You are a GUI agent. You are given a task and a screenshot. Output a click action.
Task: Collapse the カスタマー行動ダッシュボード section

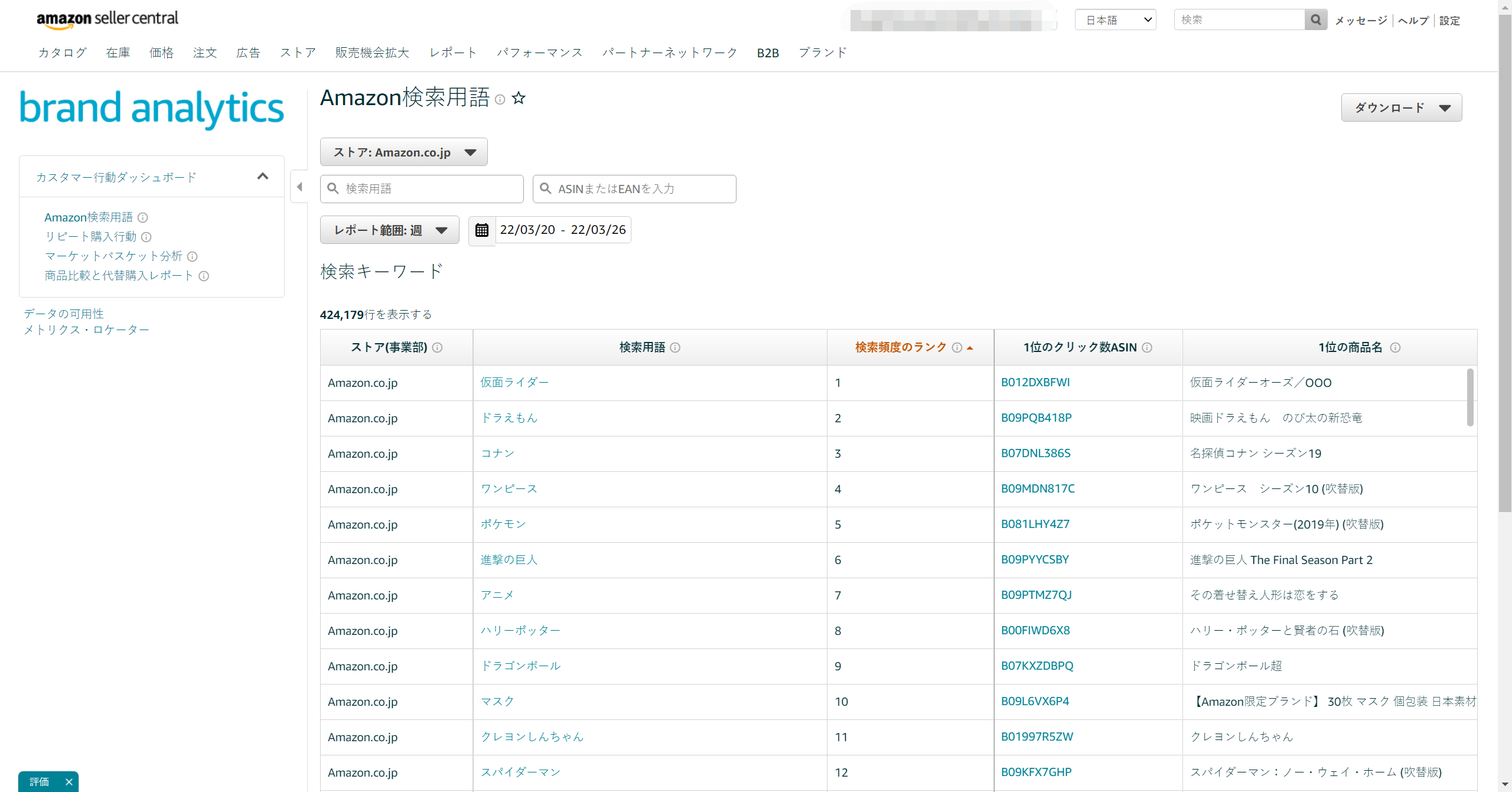(x=263, y=176)
